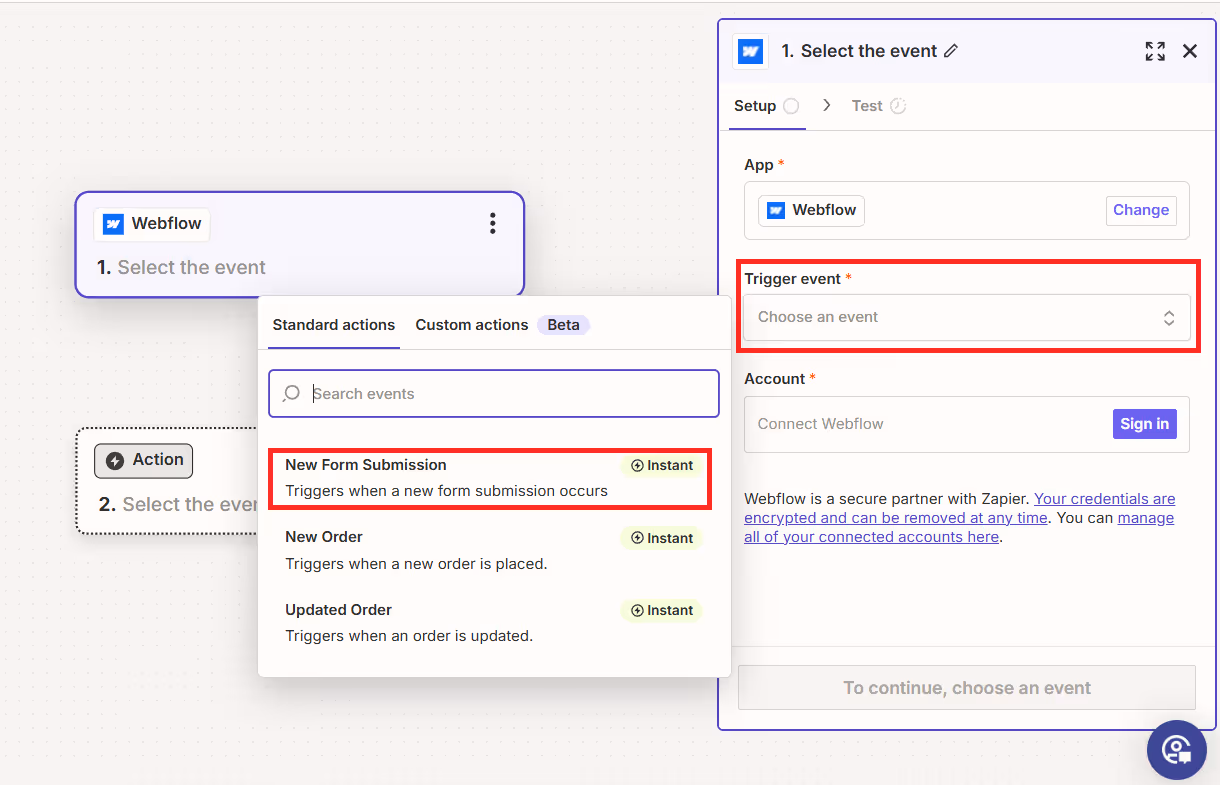The image size is (1220, 785).
Task: Switch to the Custom actions tab
Action: 472,325
